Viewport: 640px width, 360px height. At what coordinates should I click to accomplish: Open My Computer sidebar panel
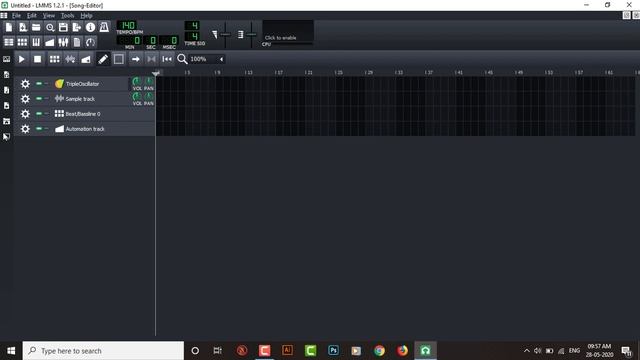[7, 137]
